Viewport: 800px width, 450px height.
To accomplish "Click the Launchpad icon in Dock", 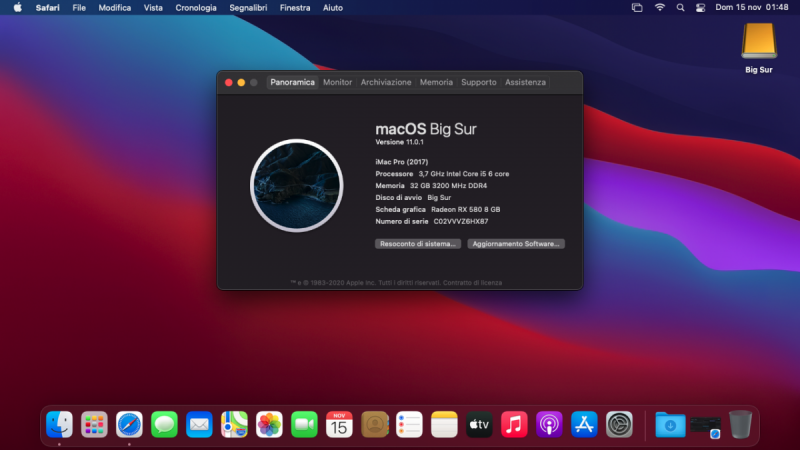I will 94,424.
